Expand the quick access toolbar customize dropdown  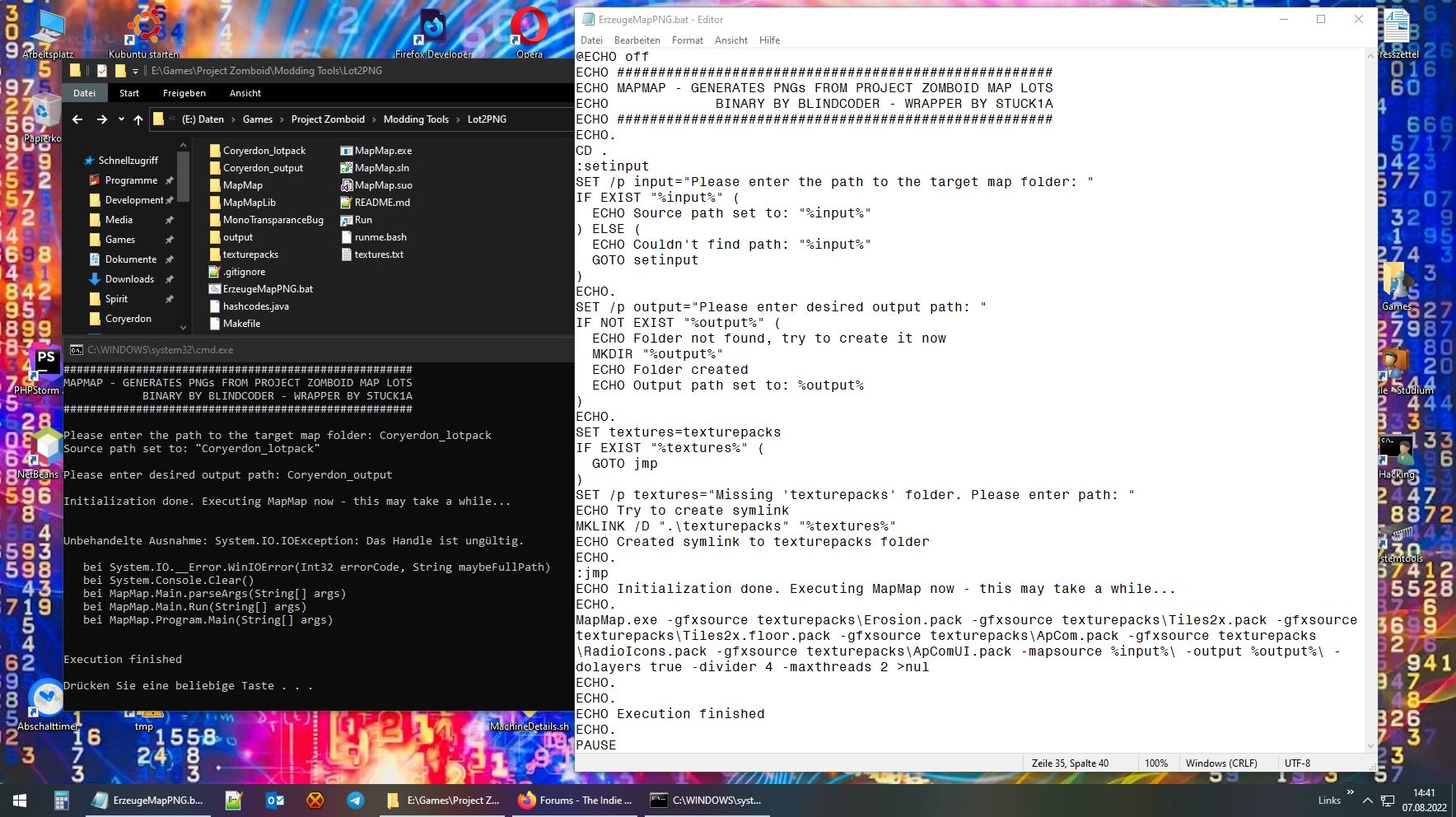tap(136, 72)
